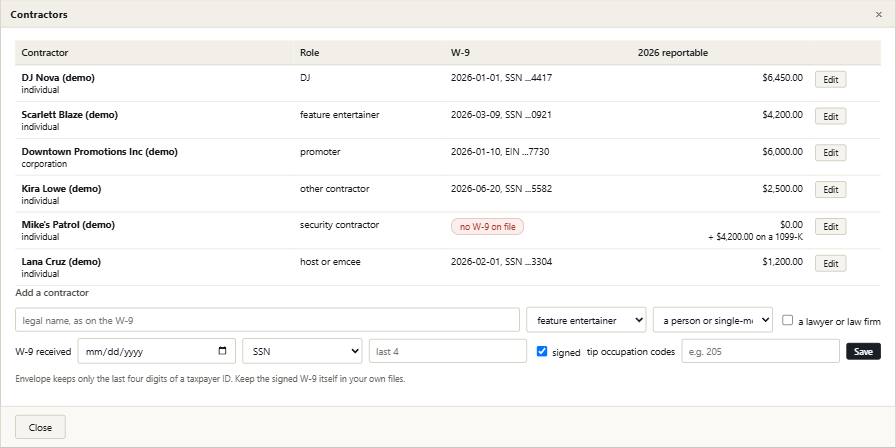Click the $6,000.00 reportable amount
896x448 pixels.
pyautogui.click(x=782, y=151)
